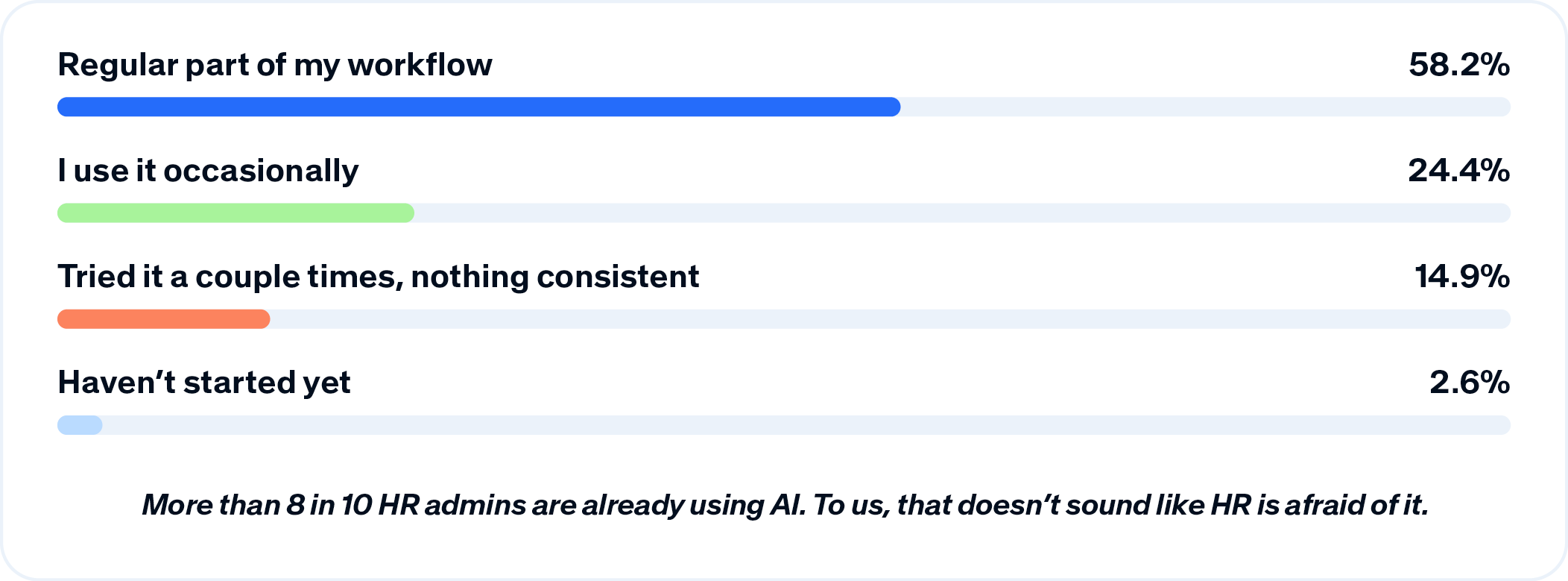Click the 14.9% value
The height and width of the screenshot is (581, 1568).
coord(1462,277)
